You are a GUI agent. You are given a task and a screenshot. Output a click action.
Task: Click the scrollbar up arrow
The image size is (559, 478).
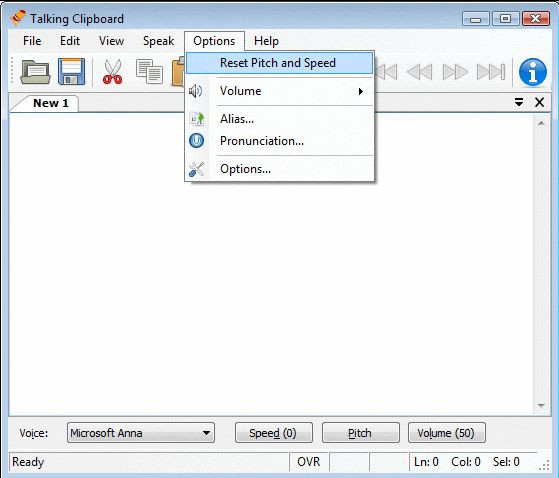(541, 123)
